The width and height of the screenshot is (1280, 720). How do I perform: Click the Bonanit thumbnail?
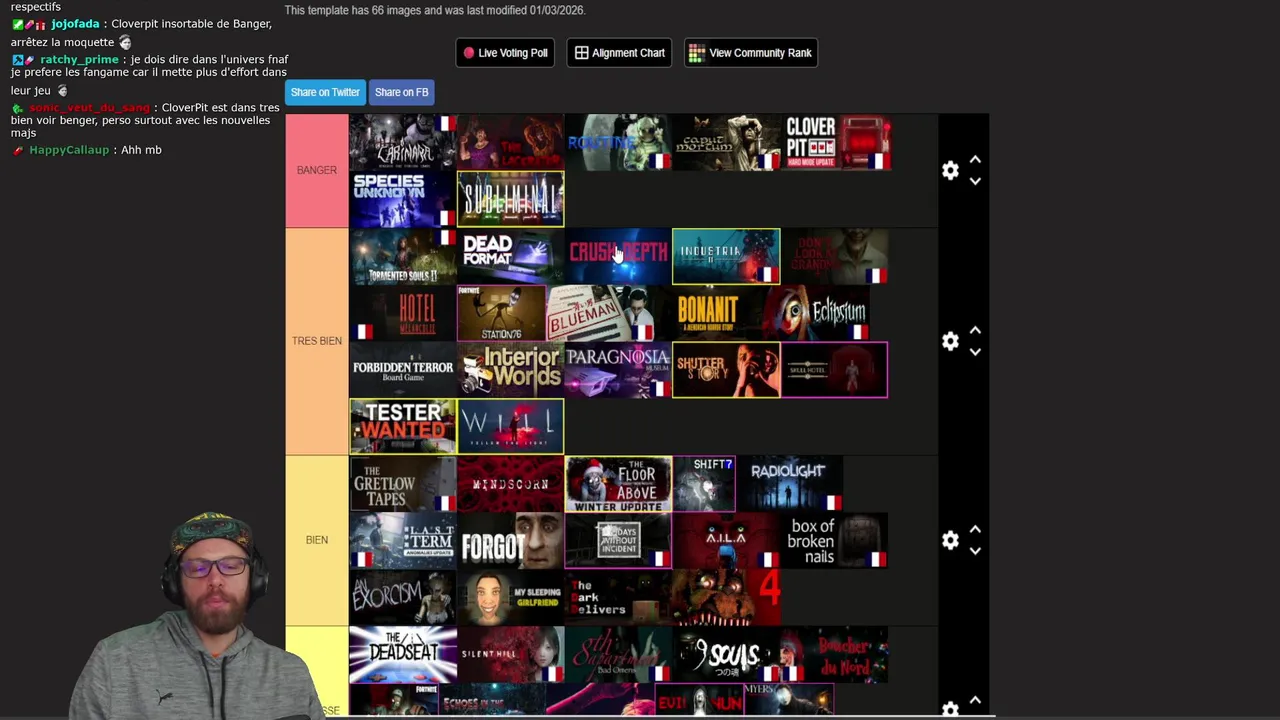point(708,313)
